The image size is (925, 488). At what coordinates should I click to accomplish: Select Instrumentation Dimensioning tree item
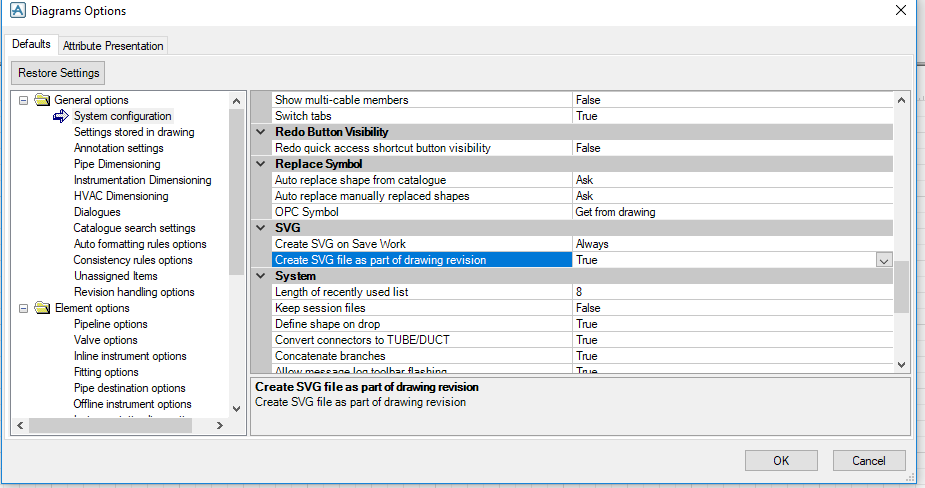tap(142, 180)
